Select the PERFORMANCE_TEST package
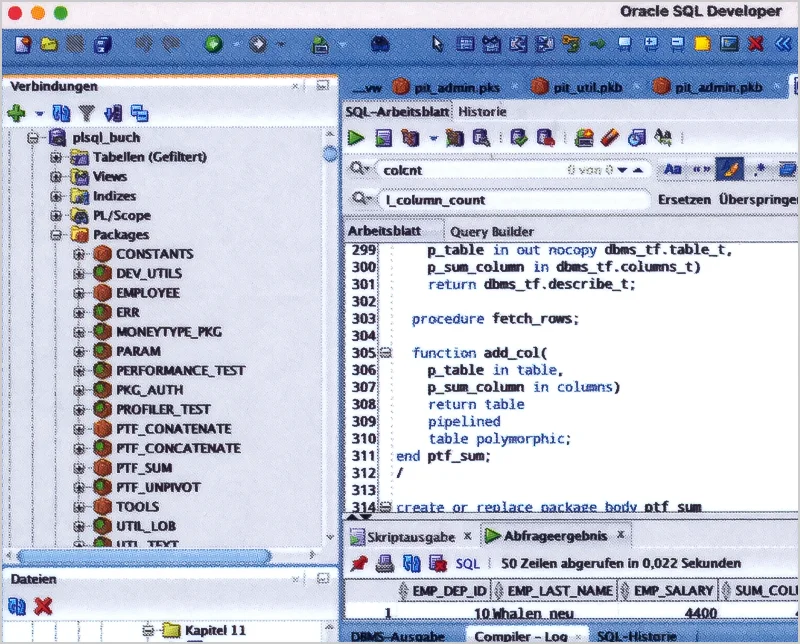 point(181,370)
